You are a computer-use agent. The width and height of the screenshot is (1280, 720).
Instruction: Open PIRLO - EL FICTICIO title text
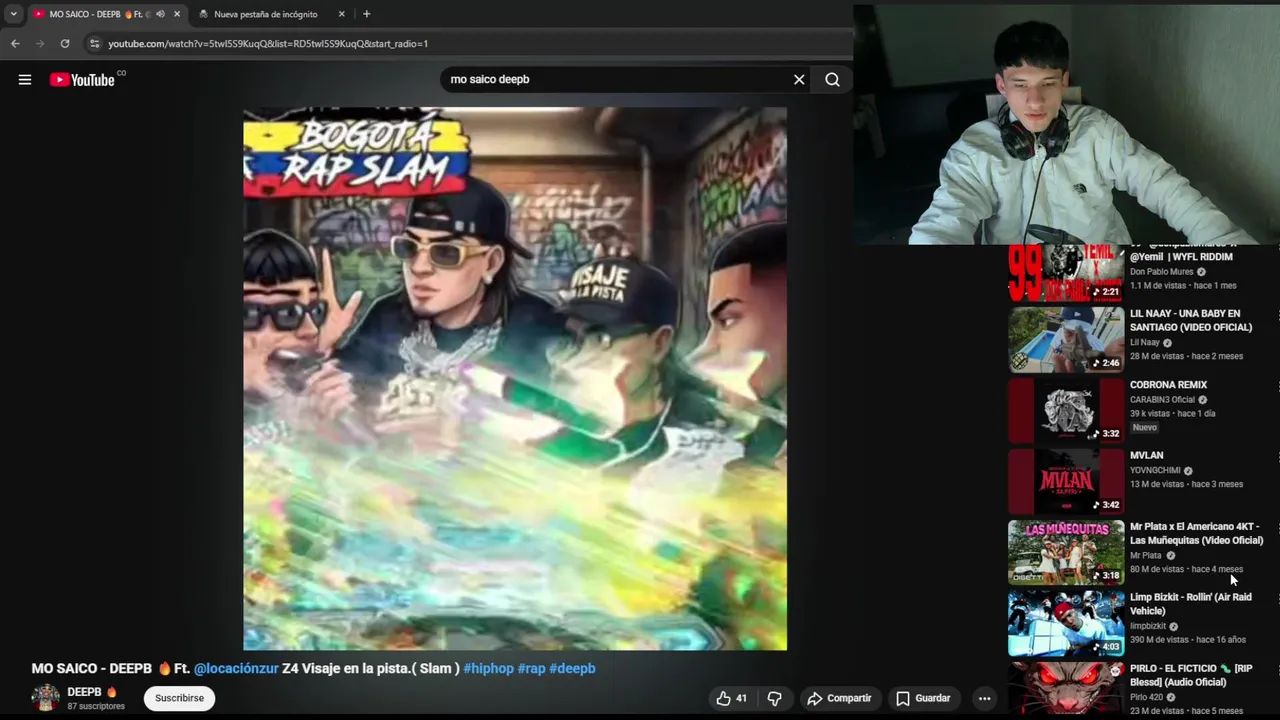point(1191,675)
